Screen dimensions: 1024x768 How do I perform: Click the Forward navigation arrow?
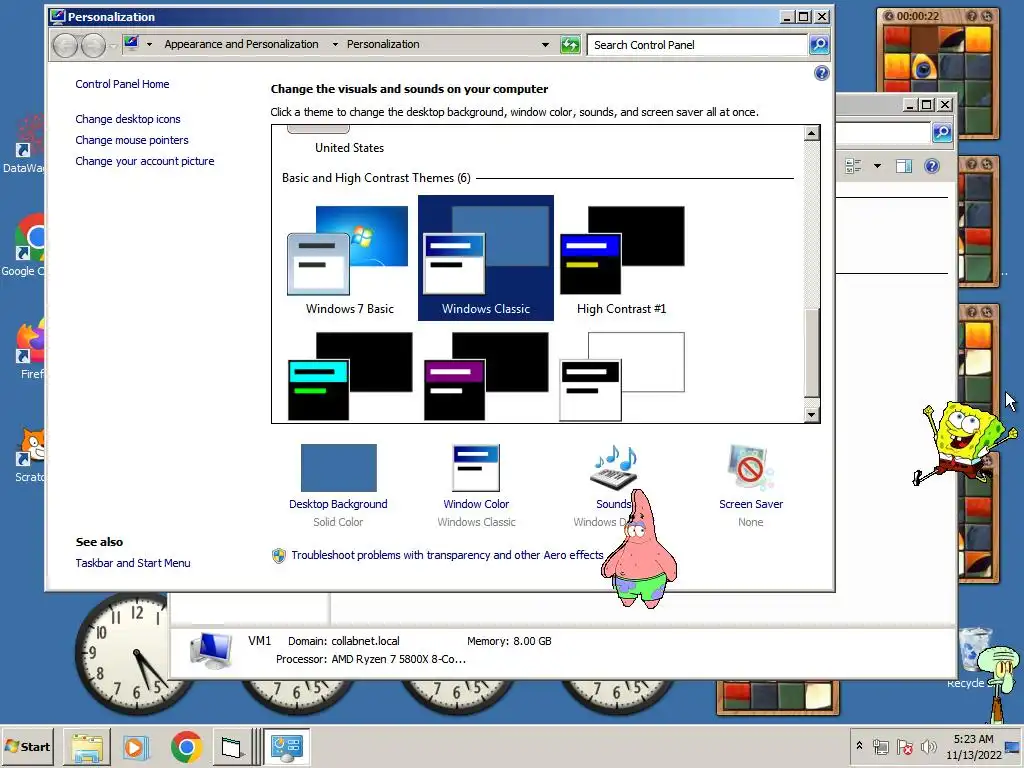coord(93,45)
